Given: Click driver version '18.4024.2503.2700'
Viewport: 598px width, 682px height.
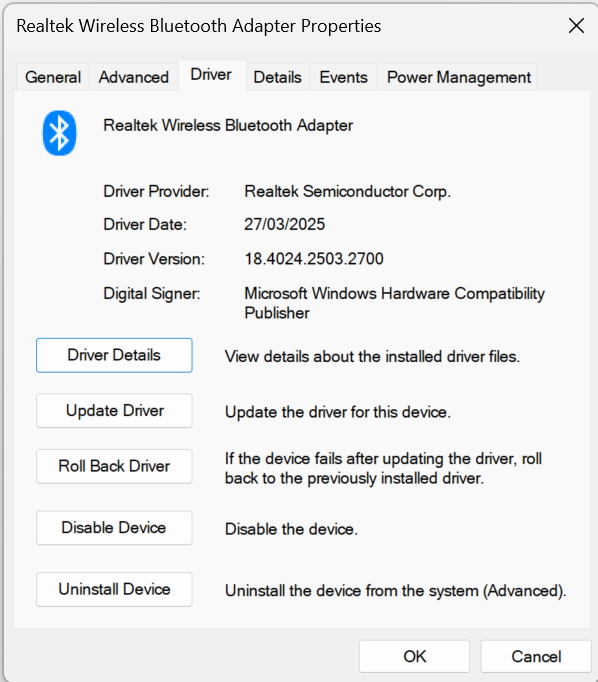Looking at the screenshot, I should (x=314, y=259).
